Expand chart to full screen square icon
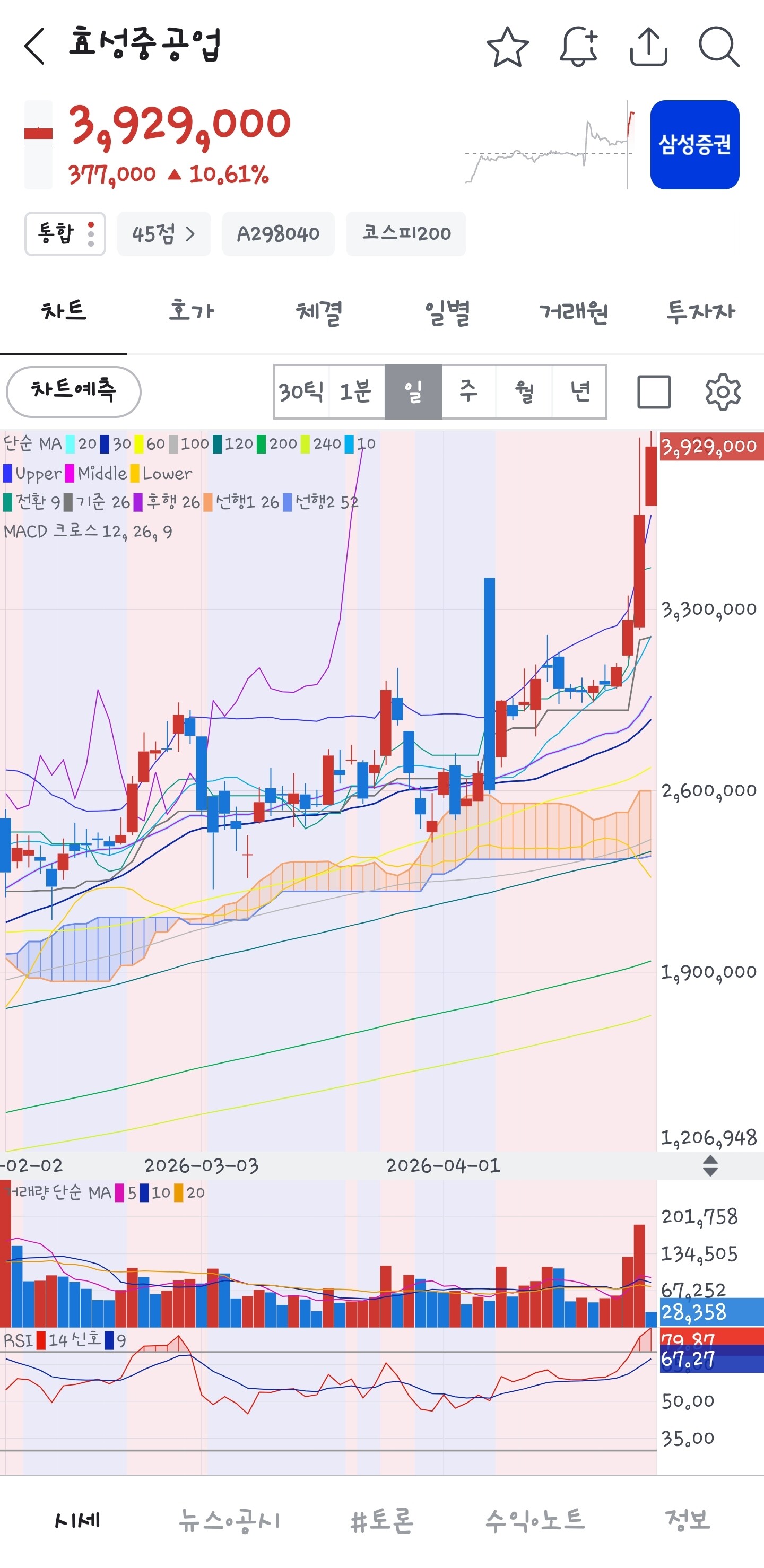The width and height of the screenshot is (764, 1568). click(654, 392)
